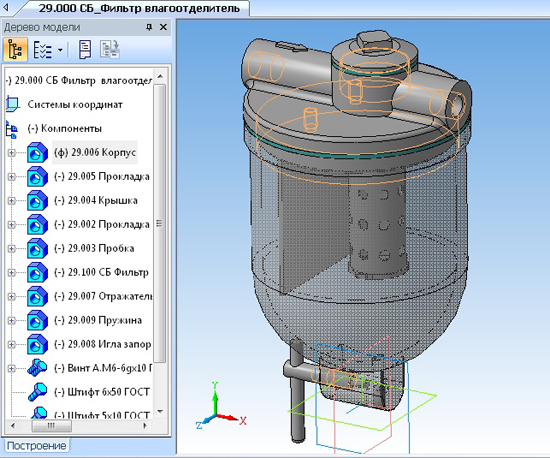Click the tree scrollbar up arrow
550x458 pixels.
160,76
